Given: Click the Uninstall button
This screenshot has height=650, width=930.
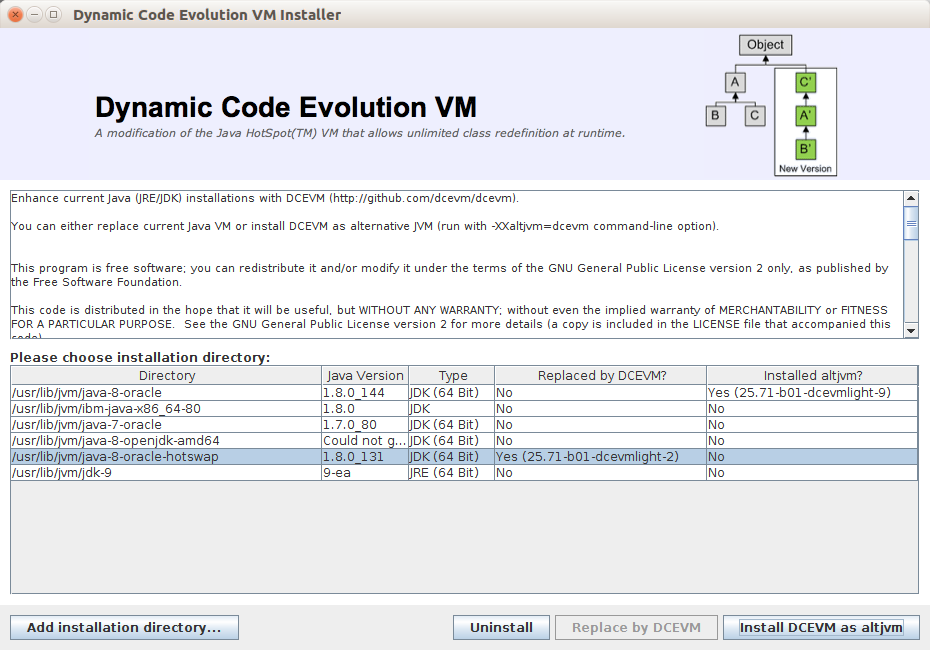Looking at the screenshot, I should point(501,627).
